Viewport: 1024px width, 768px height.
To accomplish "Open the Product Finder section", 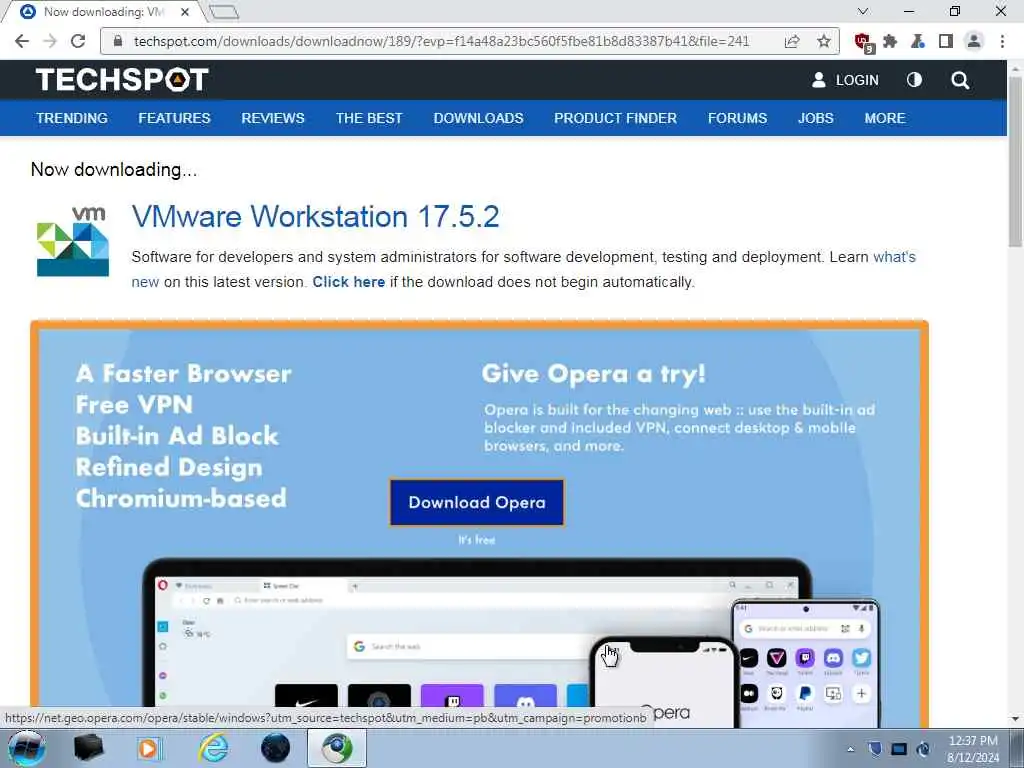I will coord(616,118).
